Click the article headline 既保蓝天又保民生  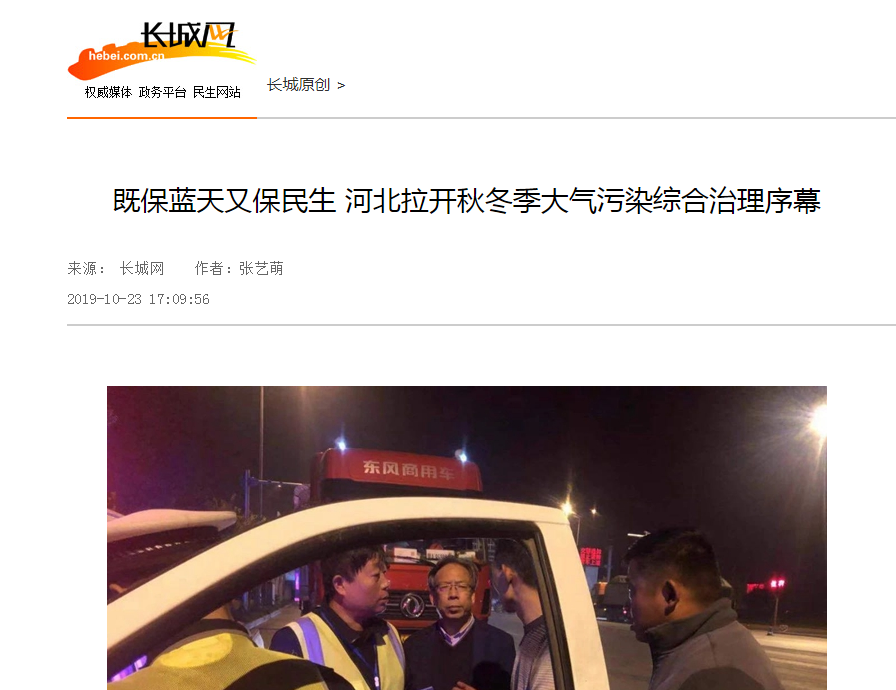(224, 201)
